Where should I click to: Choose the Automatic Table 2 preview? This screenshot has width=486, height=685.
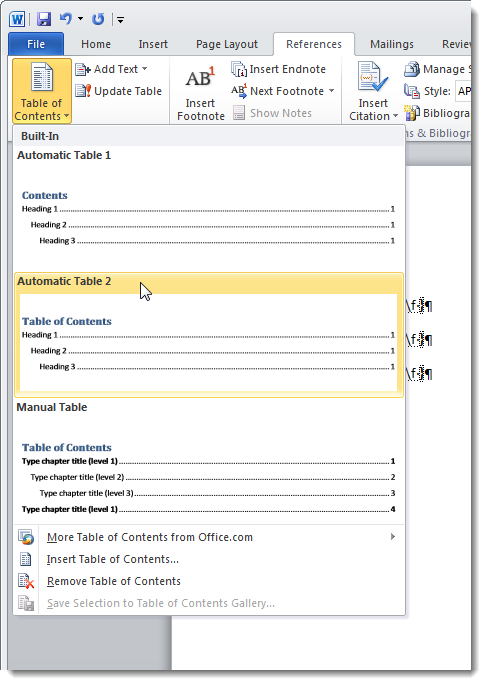pos(208,342)
